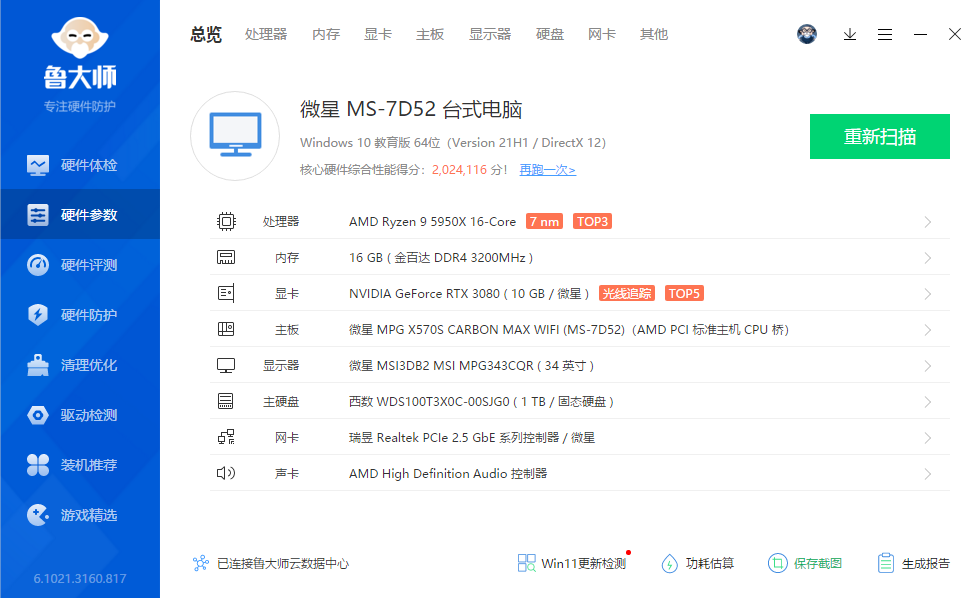Expand the 内存 row chevron

coord(928,258)
